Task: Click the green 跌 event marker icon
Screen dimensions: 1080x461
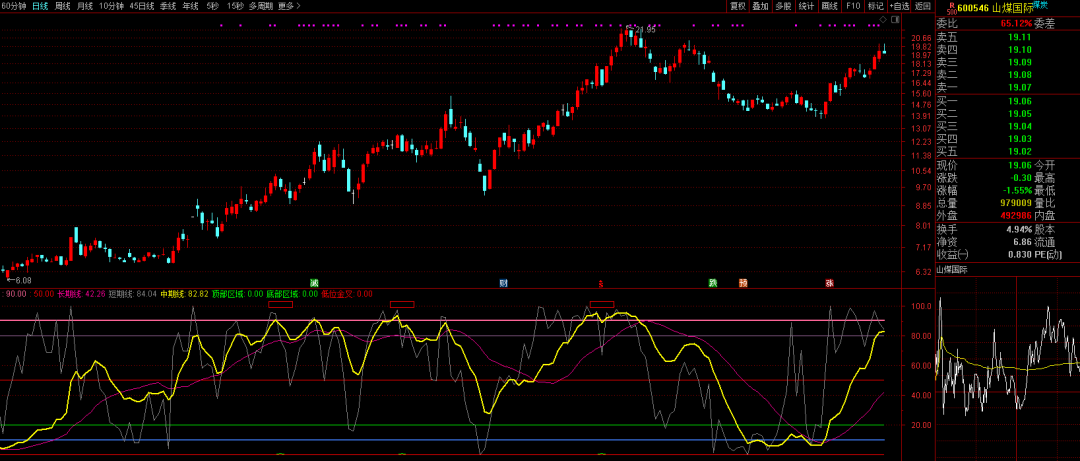Action: tap(713, 283)
